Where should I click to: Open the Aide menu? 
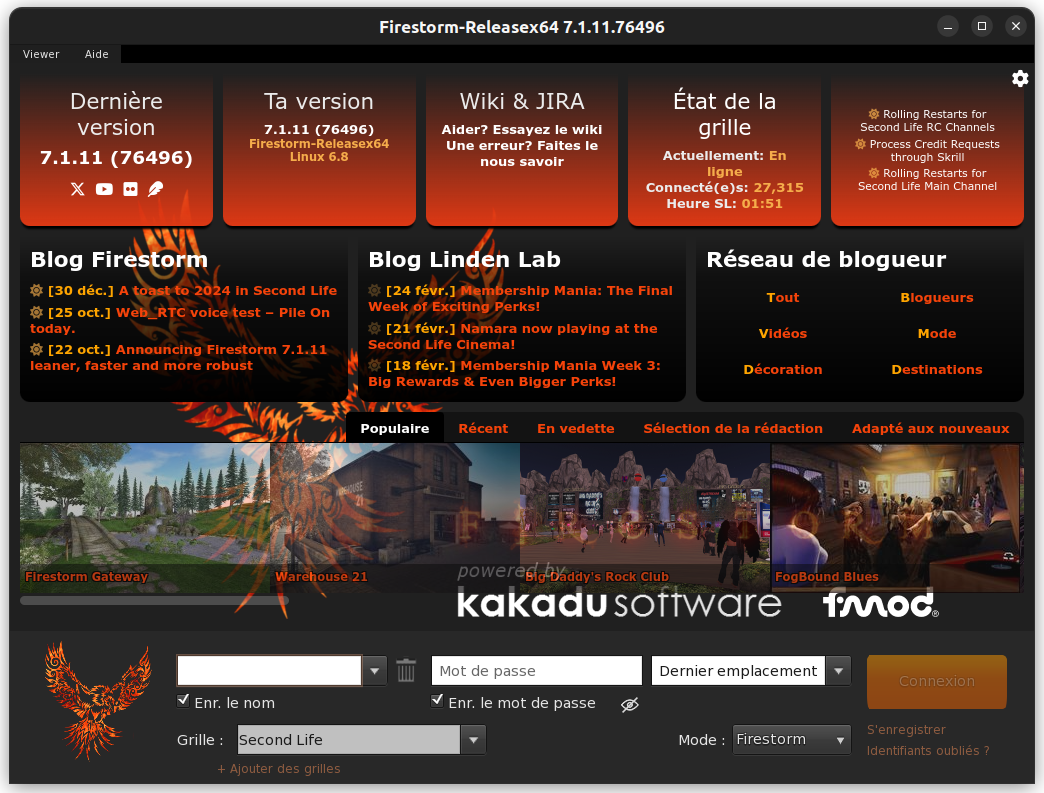97,54
